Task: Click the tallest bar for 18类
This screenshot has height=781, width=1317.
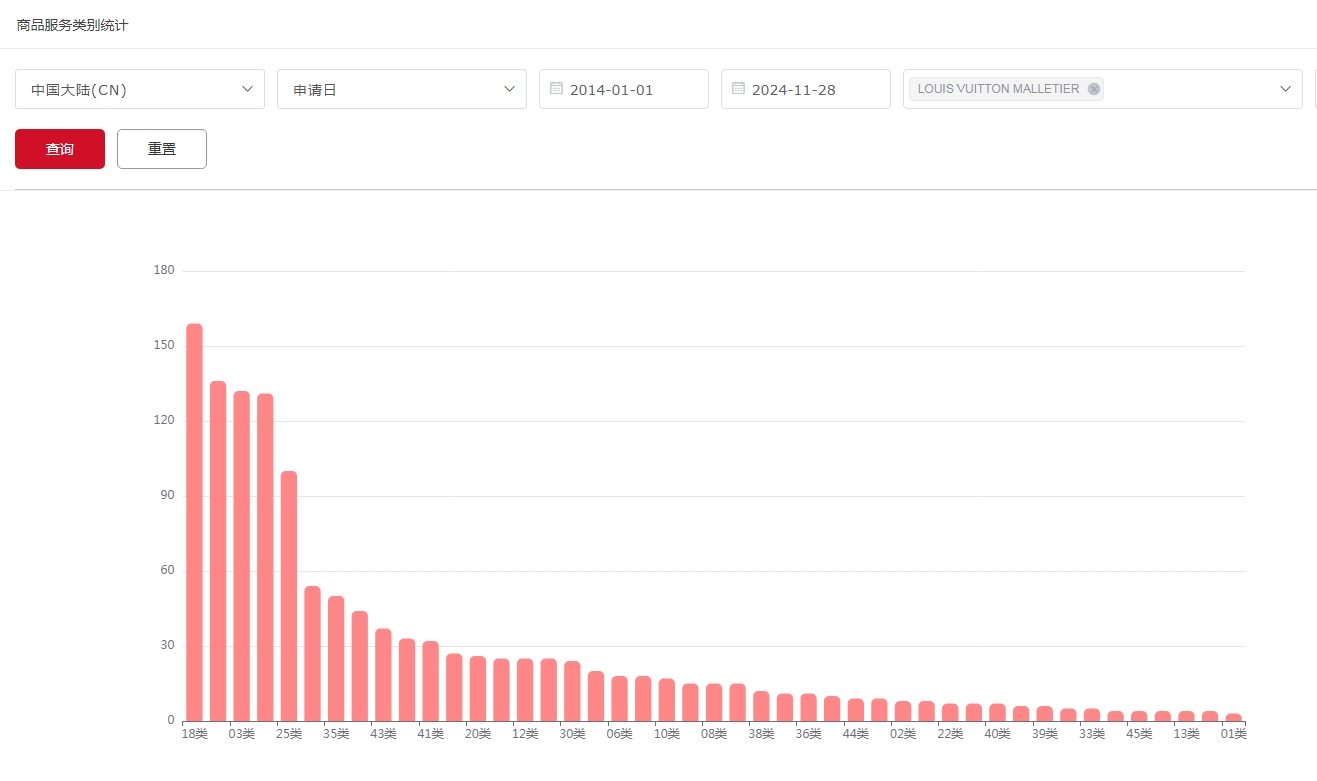Action: (x=194, y=520)
